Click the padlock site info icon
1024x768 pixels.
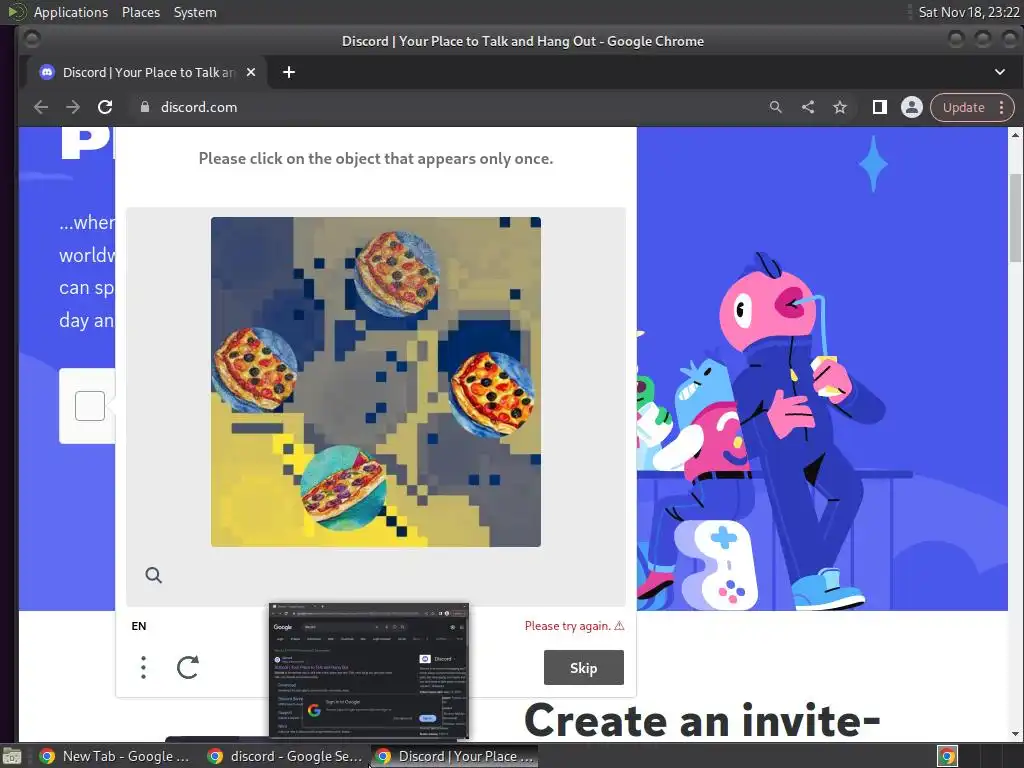pos(145,107)
